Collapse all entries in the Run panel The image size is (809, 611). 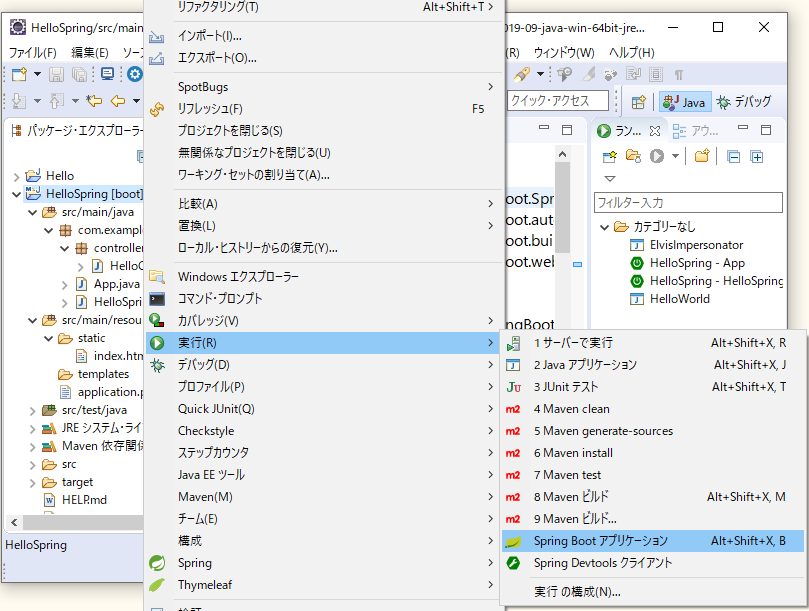[x=734, y=157]
